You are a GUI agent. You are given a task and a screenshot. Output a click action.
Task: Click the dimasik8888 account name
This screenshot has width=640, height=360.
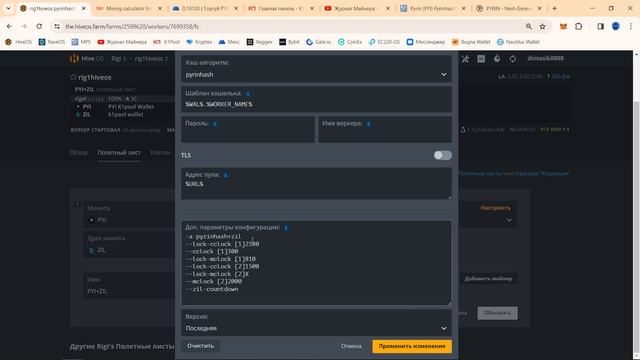(x=545, y=58)
